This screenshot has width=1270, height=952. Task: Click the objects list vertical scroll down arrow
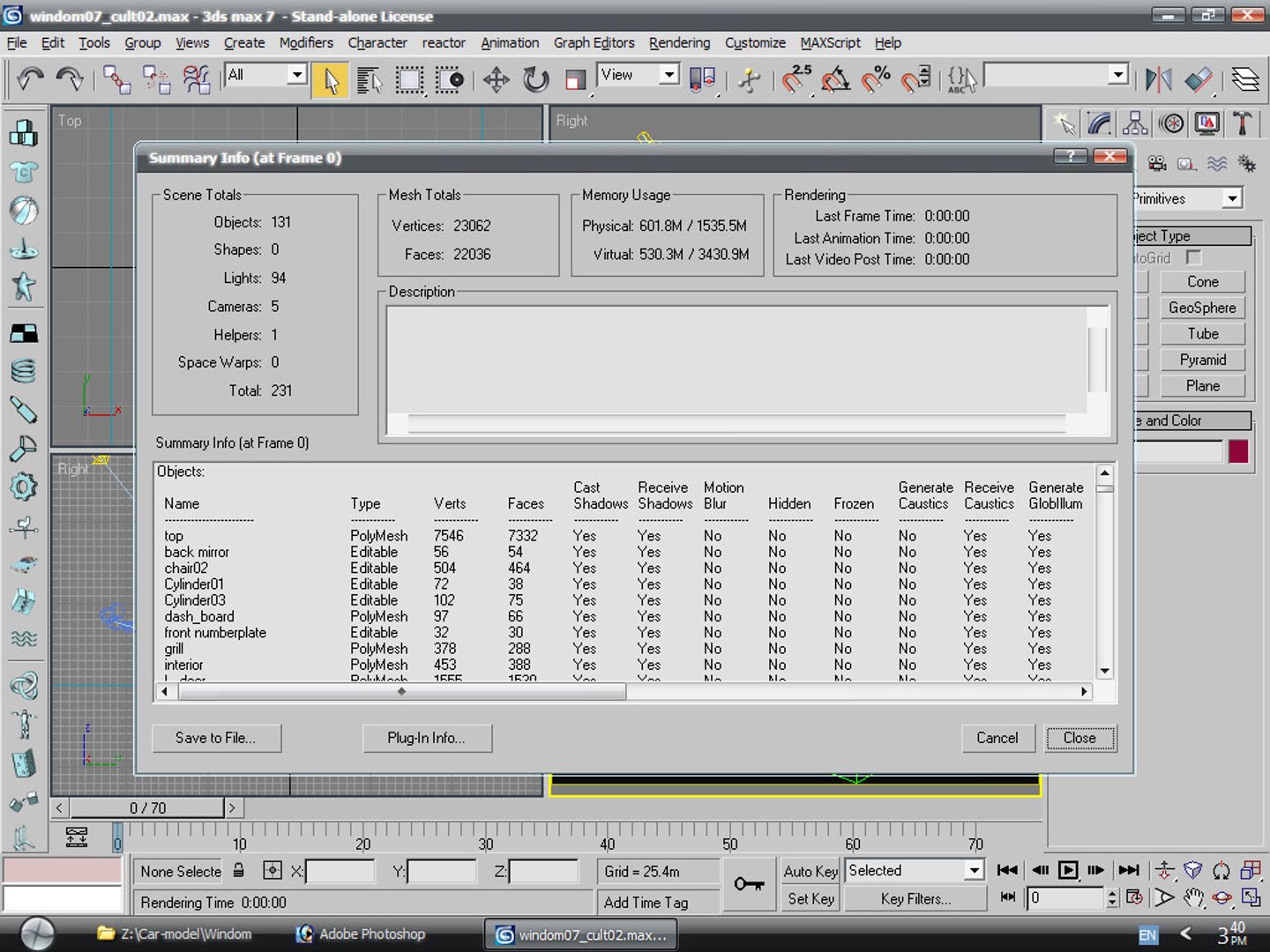coord(1104,672)
